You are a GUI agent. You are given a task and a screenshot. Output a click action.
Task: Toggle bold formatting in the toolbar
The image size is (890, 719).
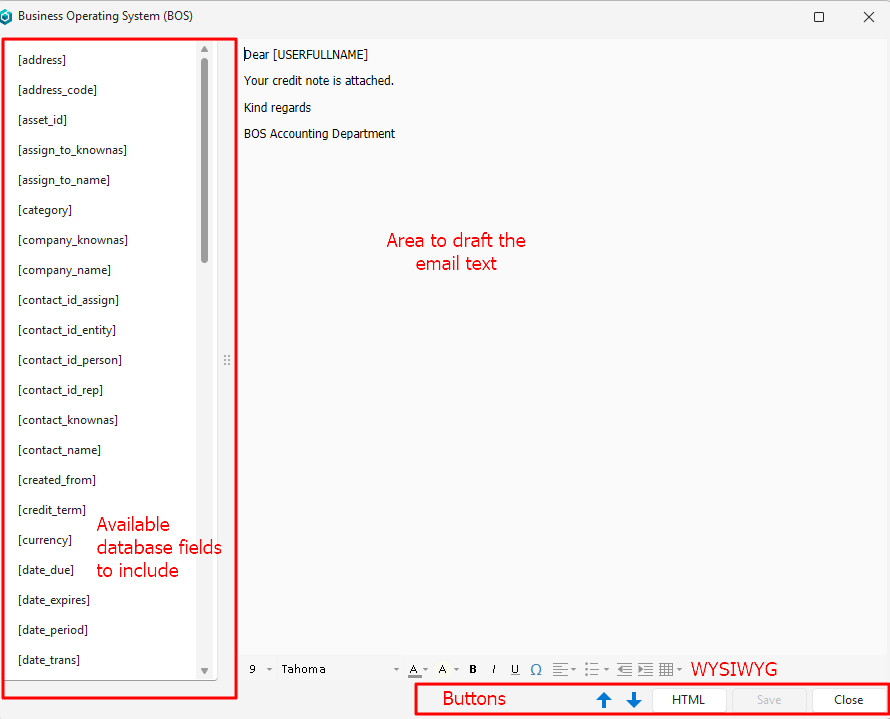pos(473,670)
